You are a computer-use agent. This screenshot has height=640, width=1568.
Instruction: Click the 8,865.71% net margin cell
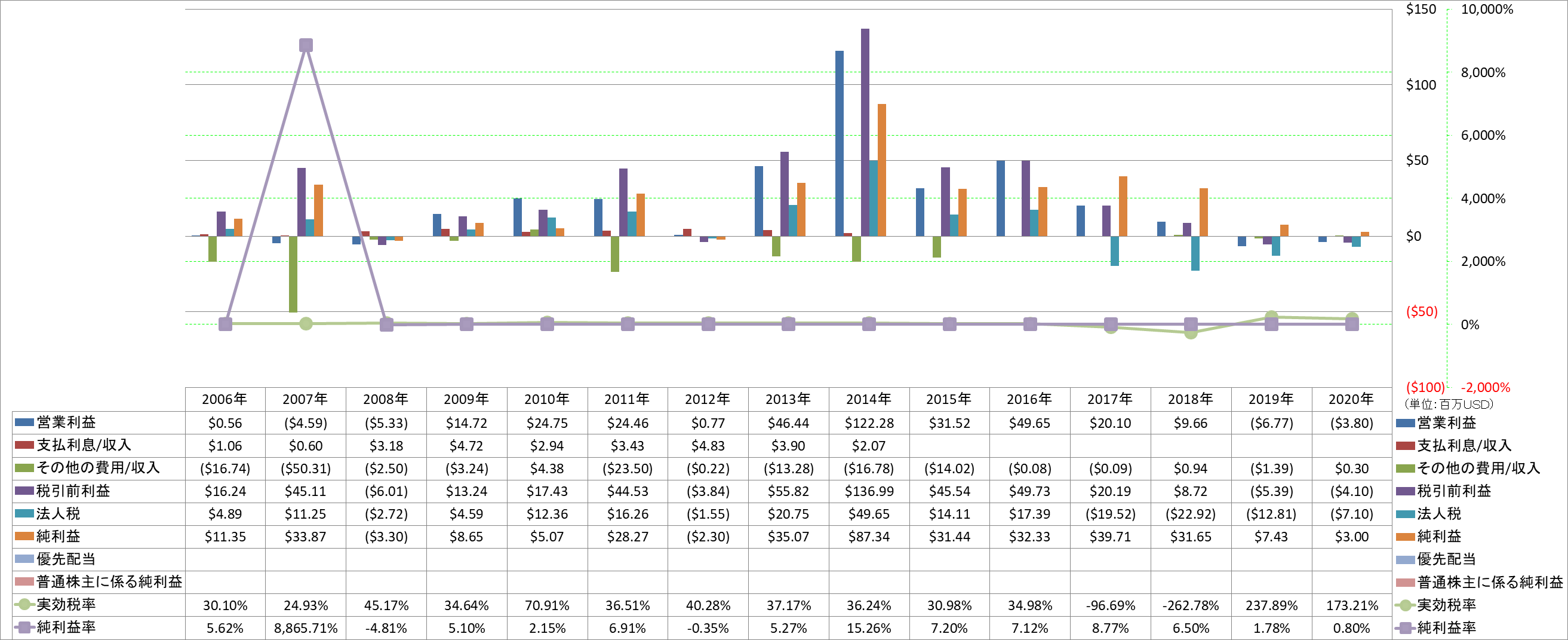(306, 628)
